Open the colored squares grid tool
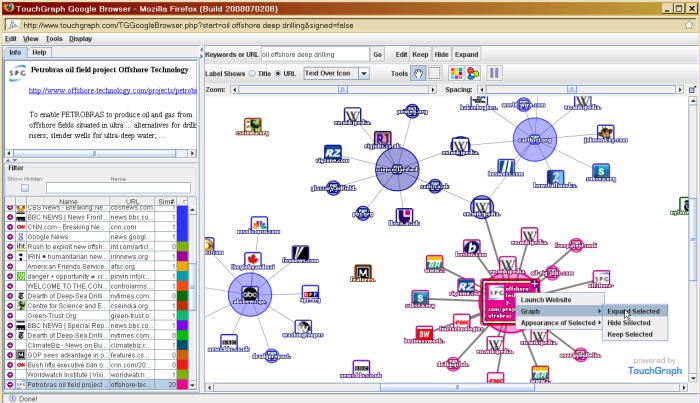700x403 pixels. [x=456, y=73]
